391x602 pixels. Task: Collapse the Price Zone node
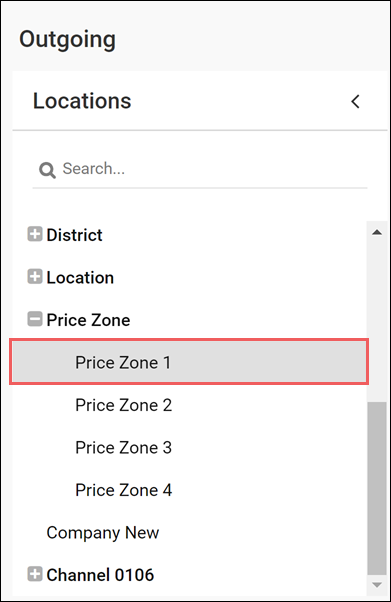[x=35, y=319]
